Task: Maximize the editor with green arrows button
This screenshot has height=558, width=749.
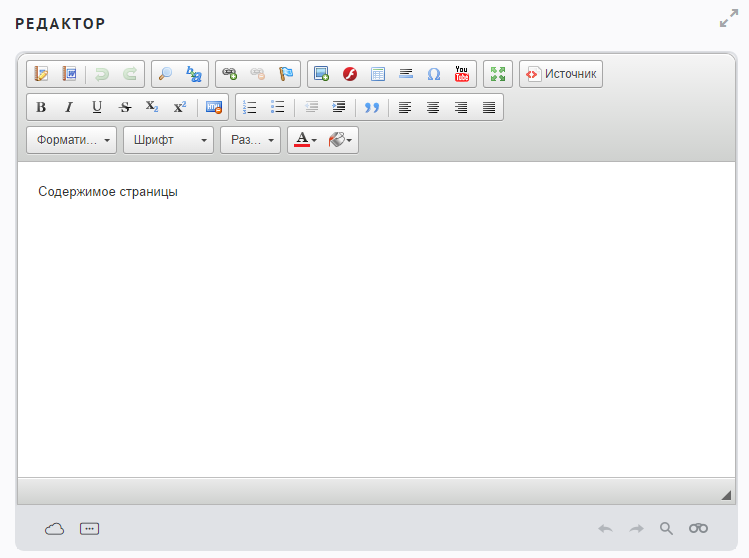Action: pyautogui.click(x=497, y=74)
